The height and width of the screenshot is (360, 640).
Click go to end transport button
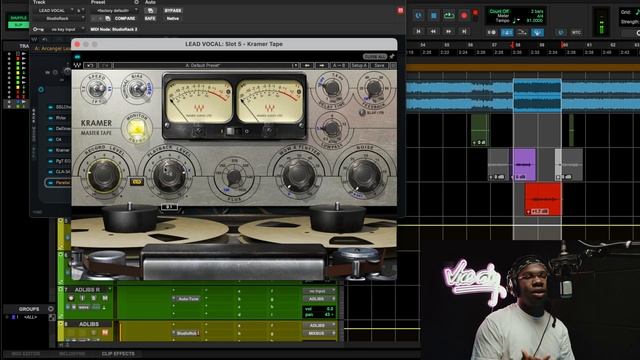pyautogui.click(x=464, y=31)
